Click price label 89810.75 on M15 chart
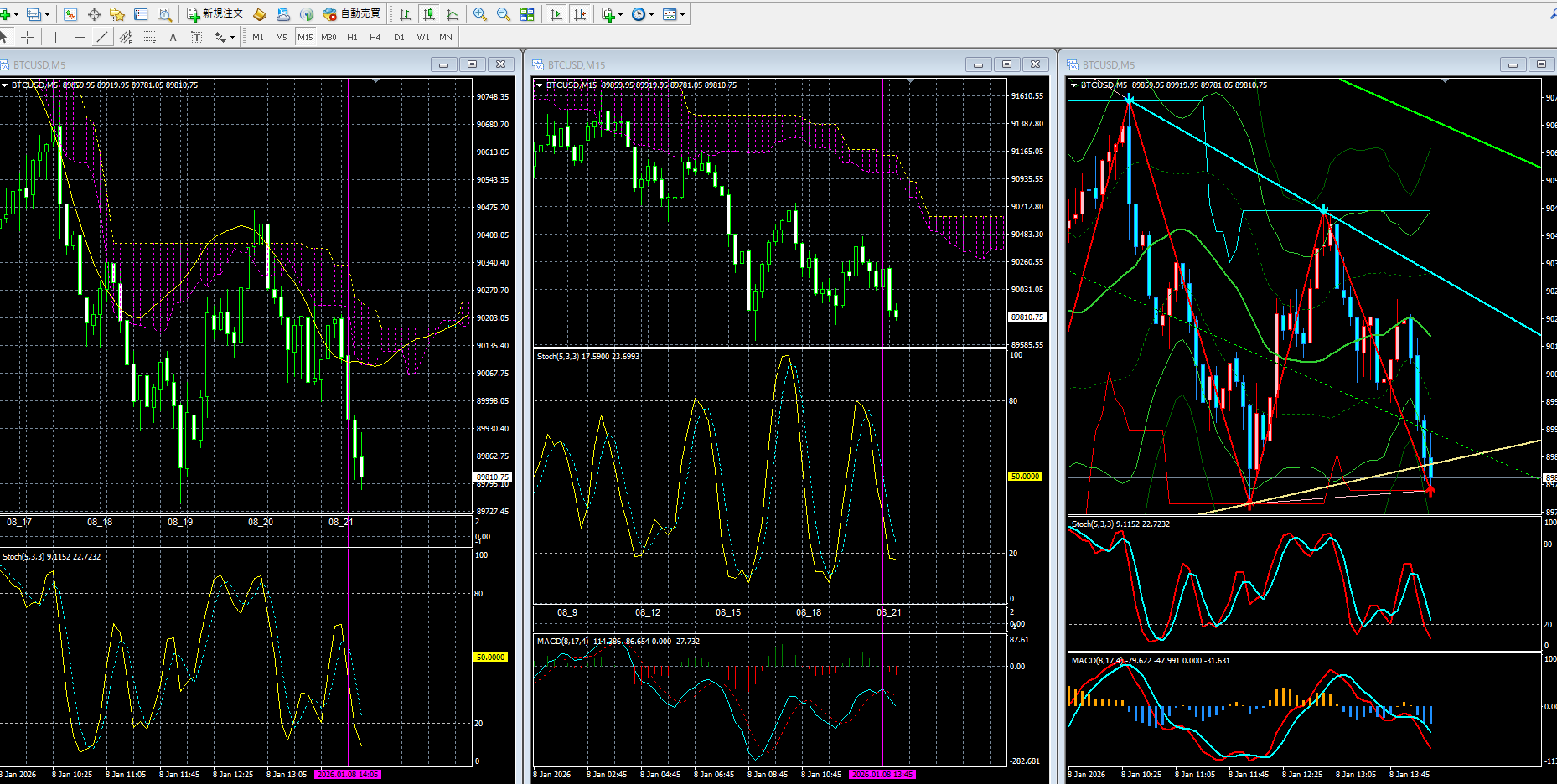The height and width of the screenshot is (784, 1557). coord(1027,317)
